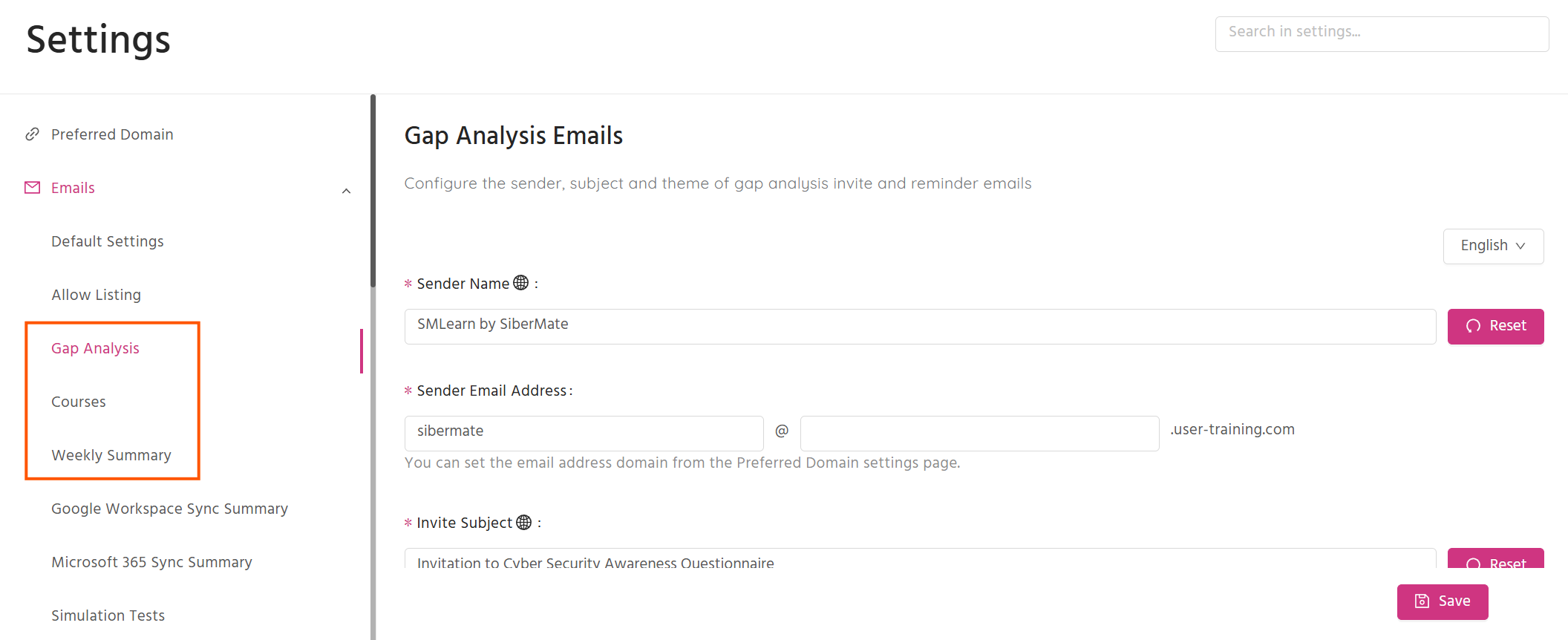Select Allow Listing menu item

96,295
